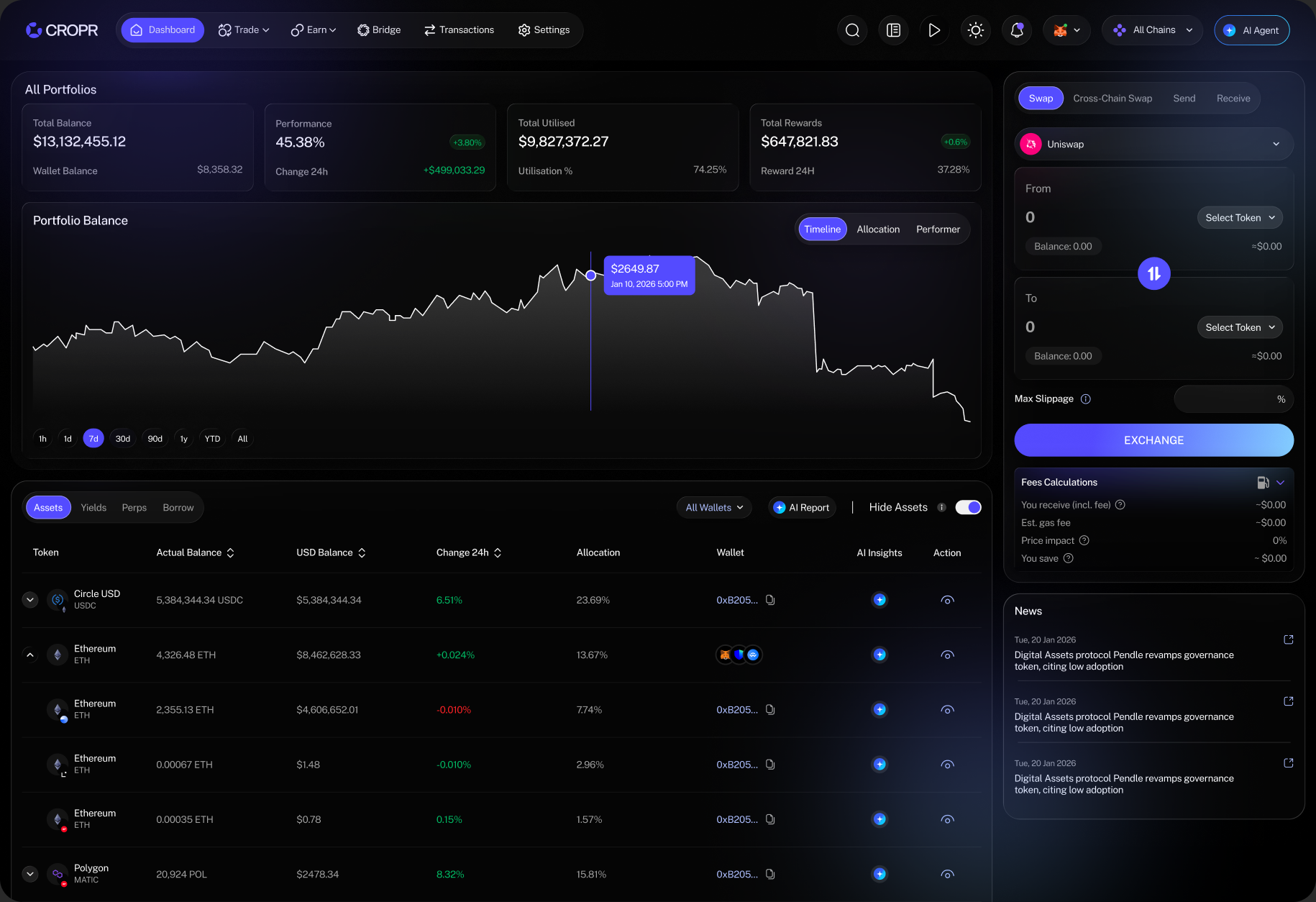View Polygon row action eye icon
This screenshot has height=902, width=1316.
[947, 874]
